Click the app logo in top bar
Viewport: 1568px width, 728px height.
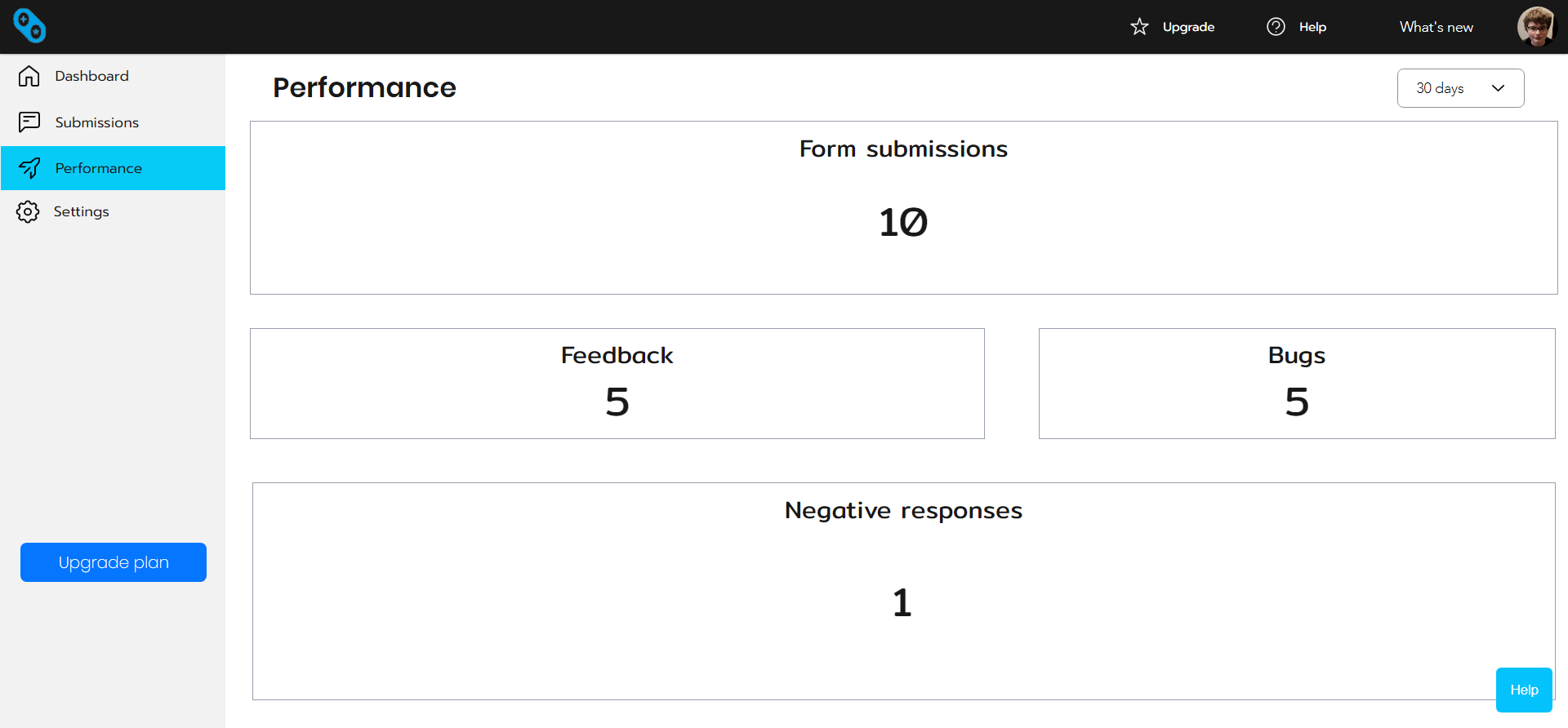pyautogui.click(x=29, y=26)
